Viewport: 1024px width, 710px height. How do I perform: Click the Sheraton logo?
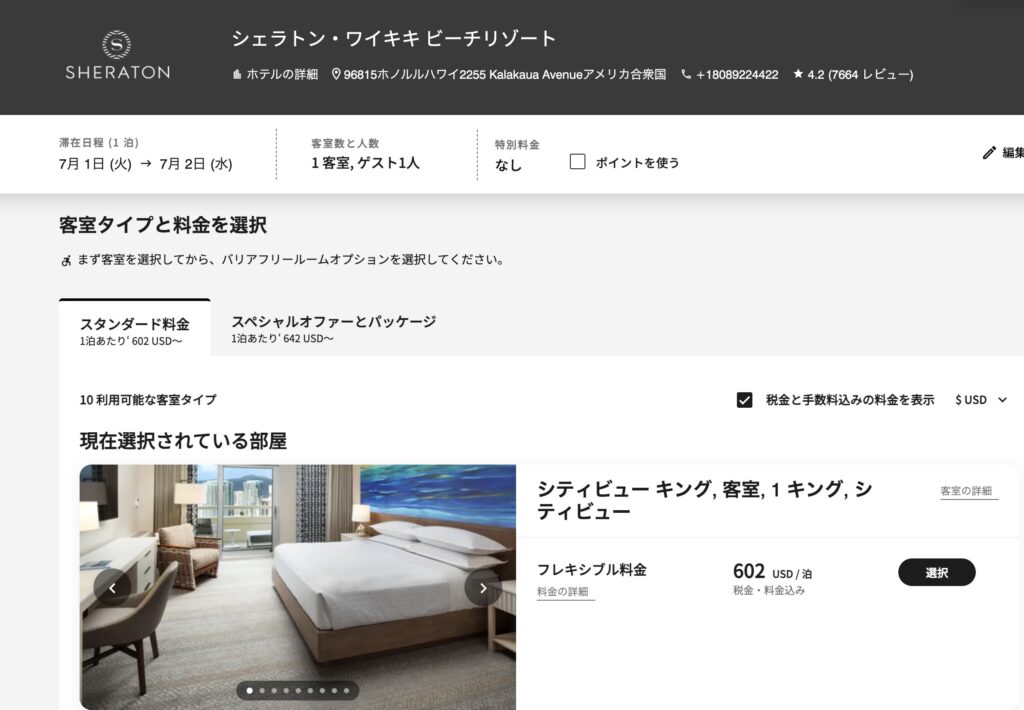[x=118, y=56]
